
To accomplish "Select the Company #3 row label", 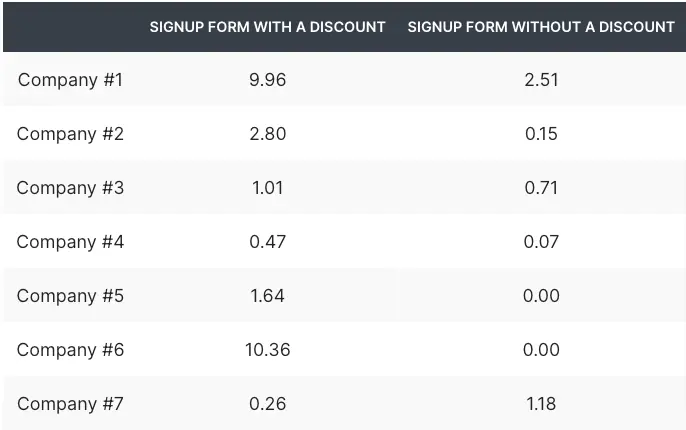I will [x=70, y=188].
